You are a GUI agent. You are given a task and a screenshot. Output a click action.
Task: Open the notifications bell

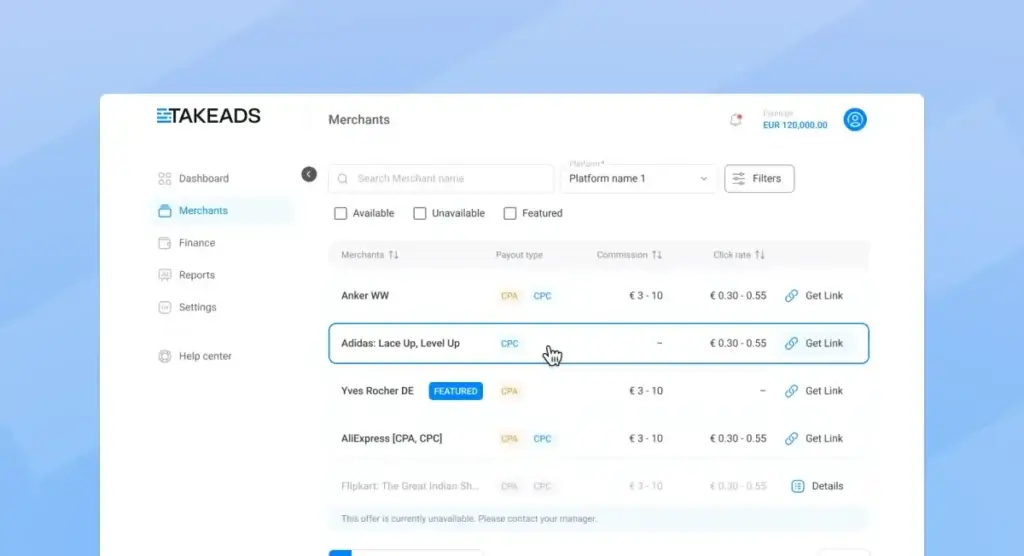pos(735,120)
